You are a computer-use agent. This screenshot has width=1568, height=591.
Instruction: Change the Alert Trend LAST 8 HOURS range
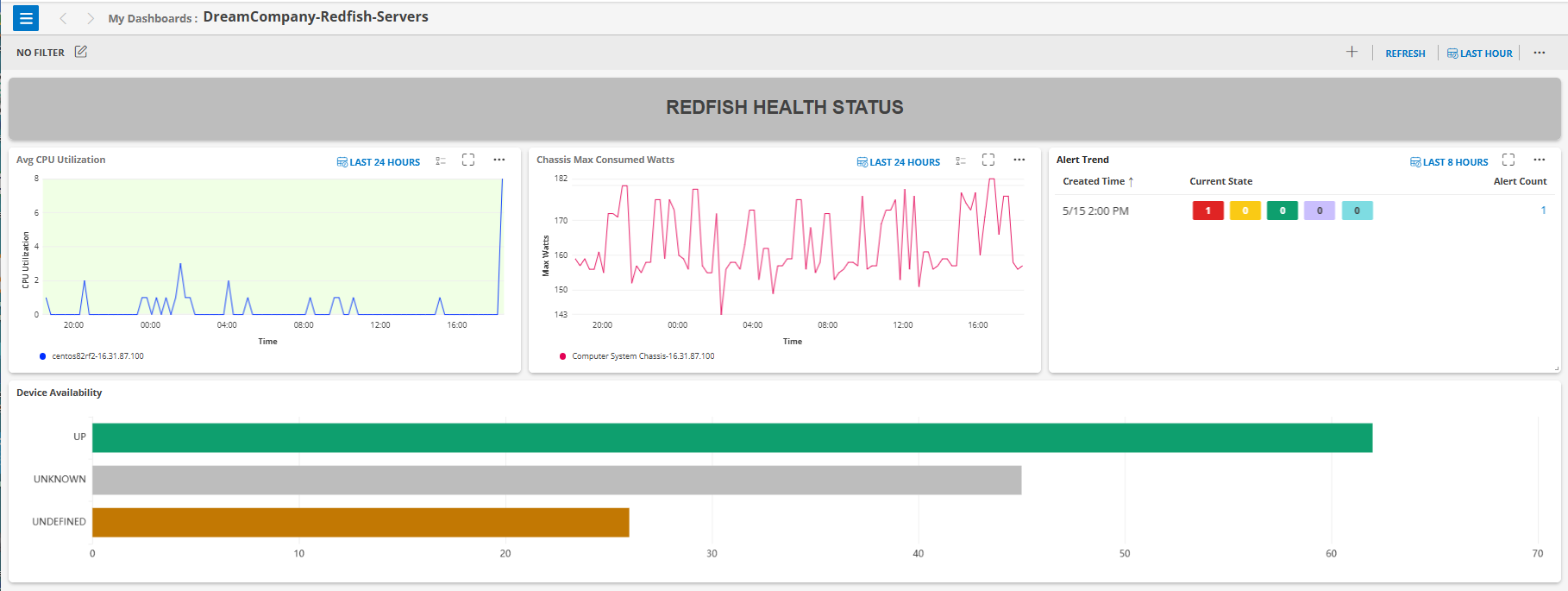point(1449,162)
